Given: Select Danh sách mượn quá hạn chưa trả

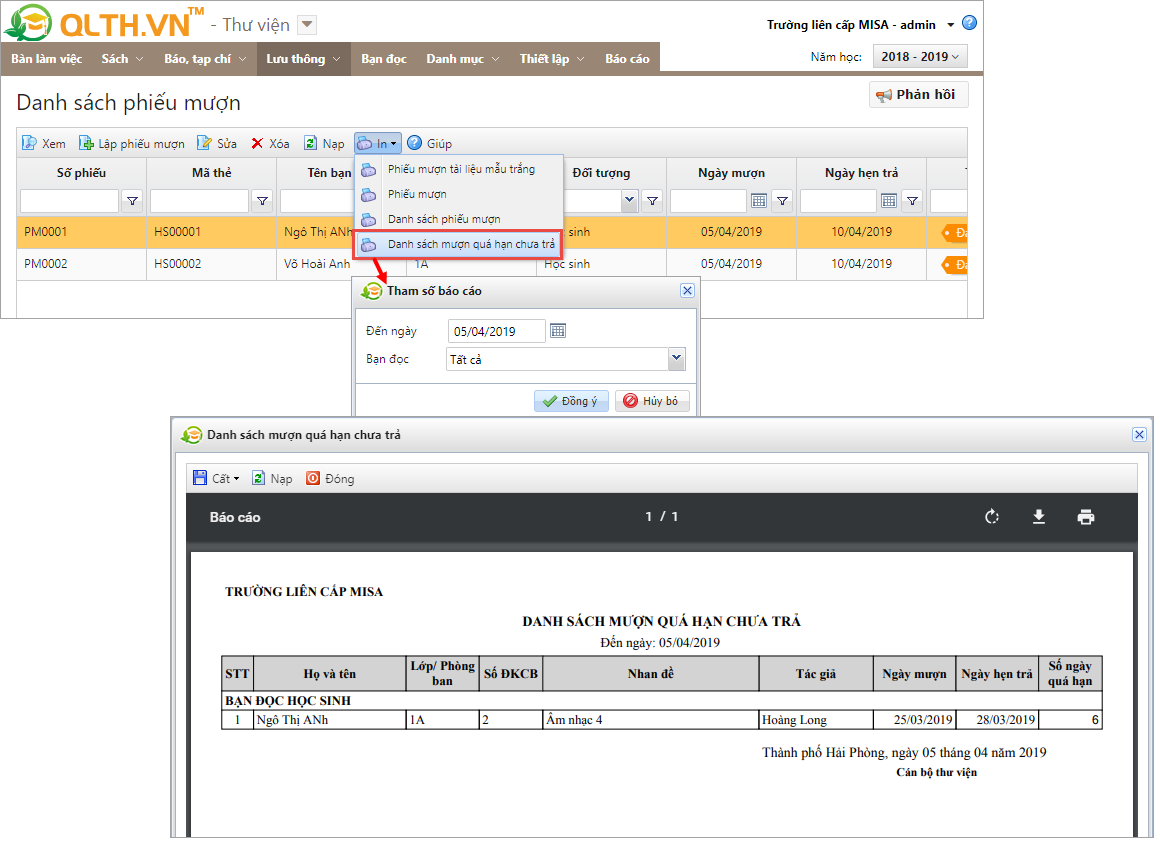Looking at the screenshot, I should [x=459, y=244].
